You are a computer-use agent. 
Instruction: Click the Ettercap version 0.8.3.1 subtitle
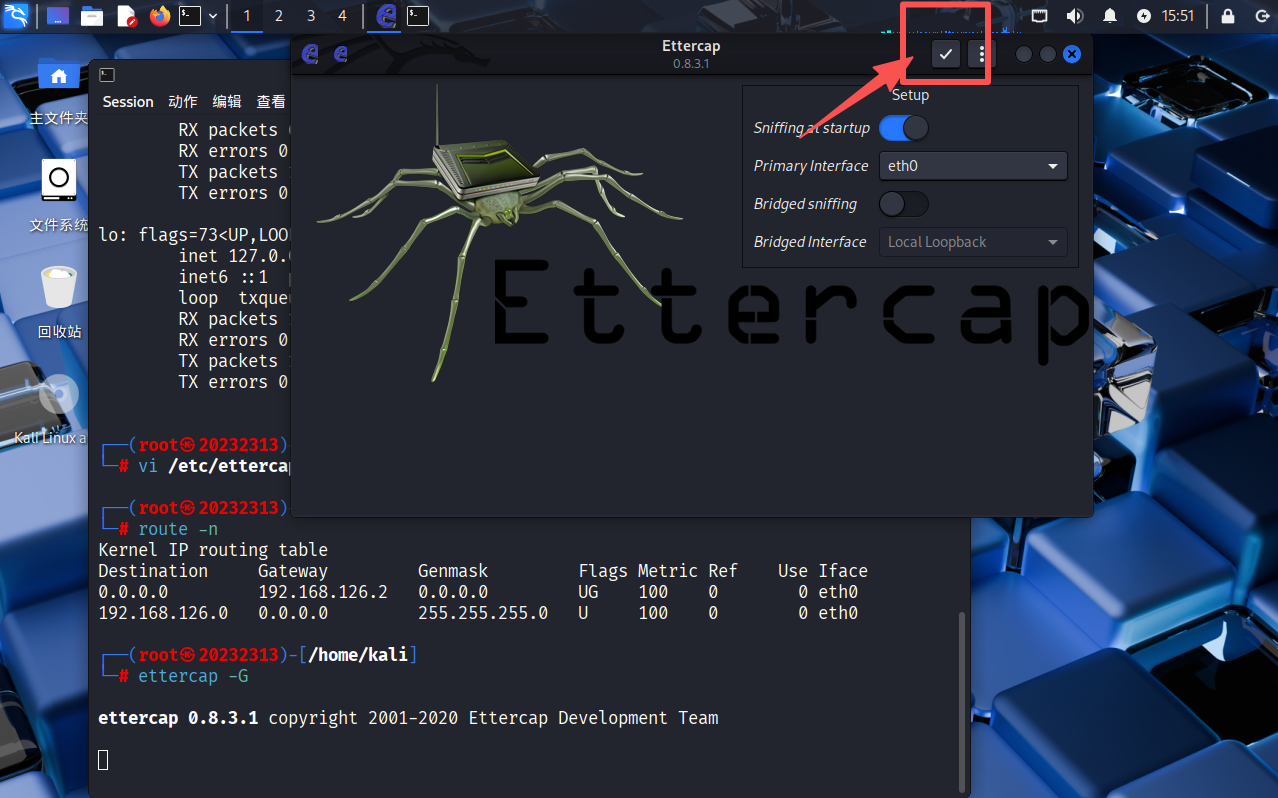[691, 63]
